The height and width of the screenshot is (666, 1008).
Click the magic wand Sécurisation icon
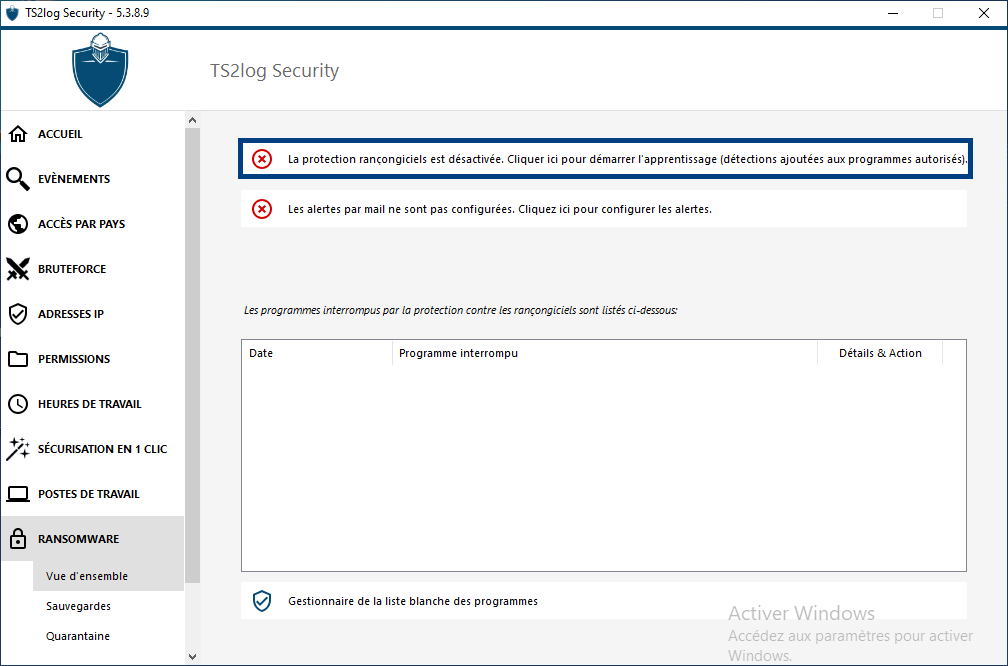pyautogui.click(x=18, y=449)
